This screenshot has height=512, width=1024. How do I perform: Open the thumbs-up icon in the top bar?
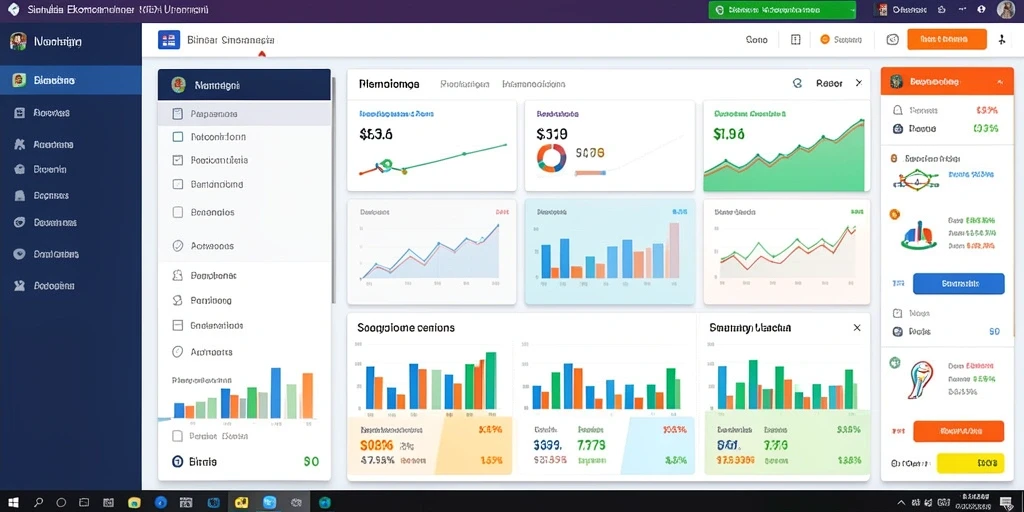[x=941, y=10]
